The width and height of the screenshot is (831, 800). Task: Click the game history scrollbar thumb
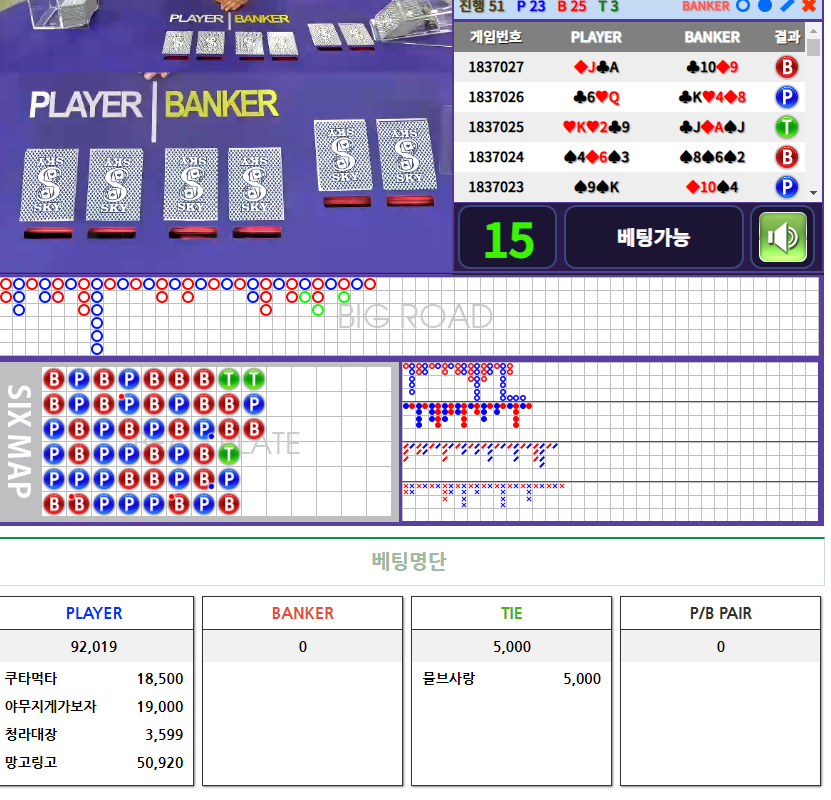(813, 47)
